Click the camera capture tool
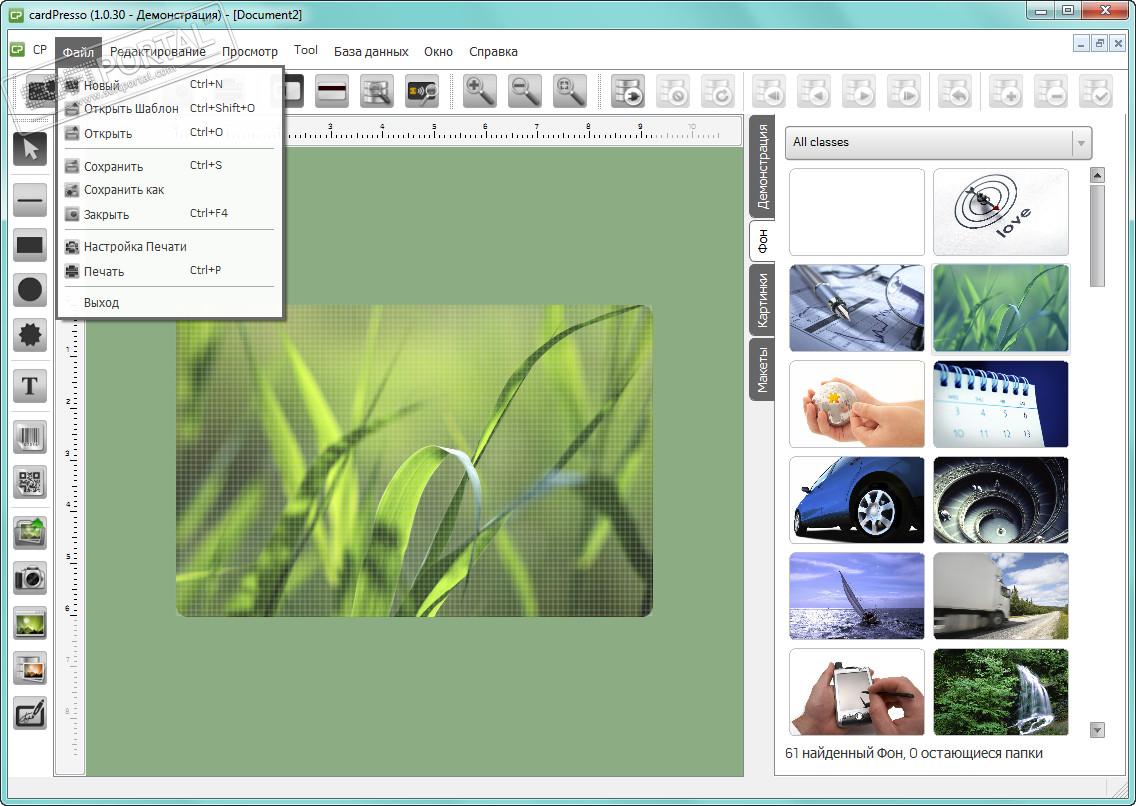 [30, 578]
